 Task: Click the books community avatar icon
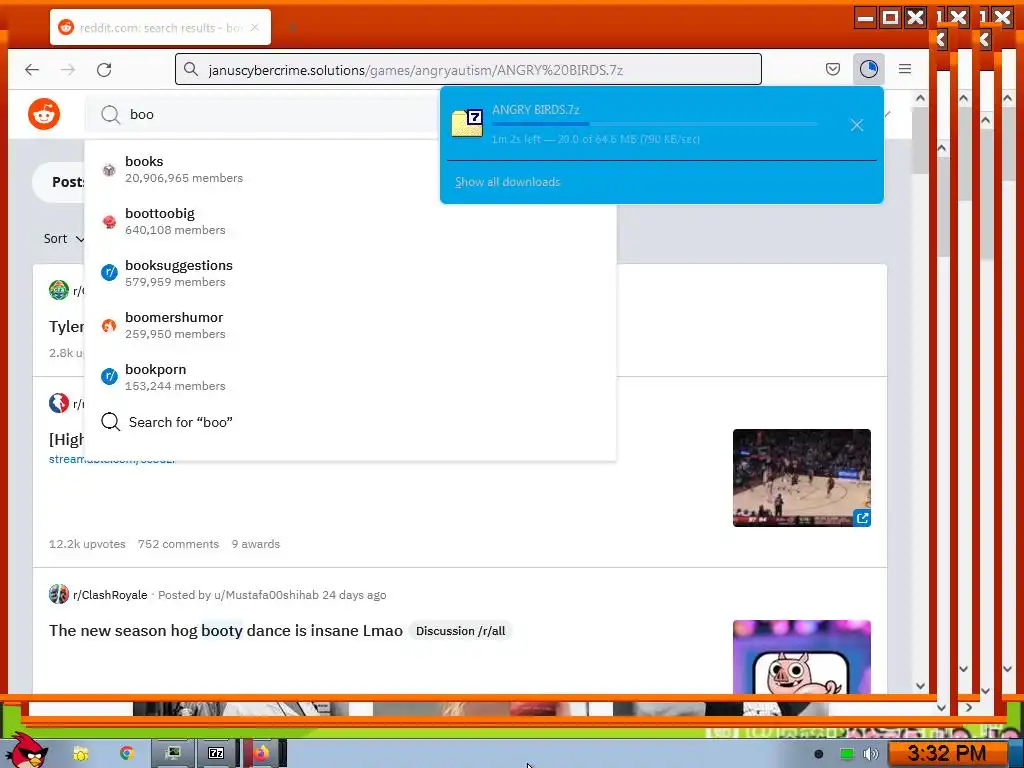point(109,170)
